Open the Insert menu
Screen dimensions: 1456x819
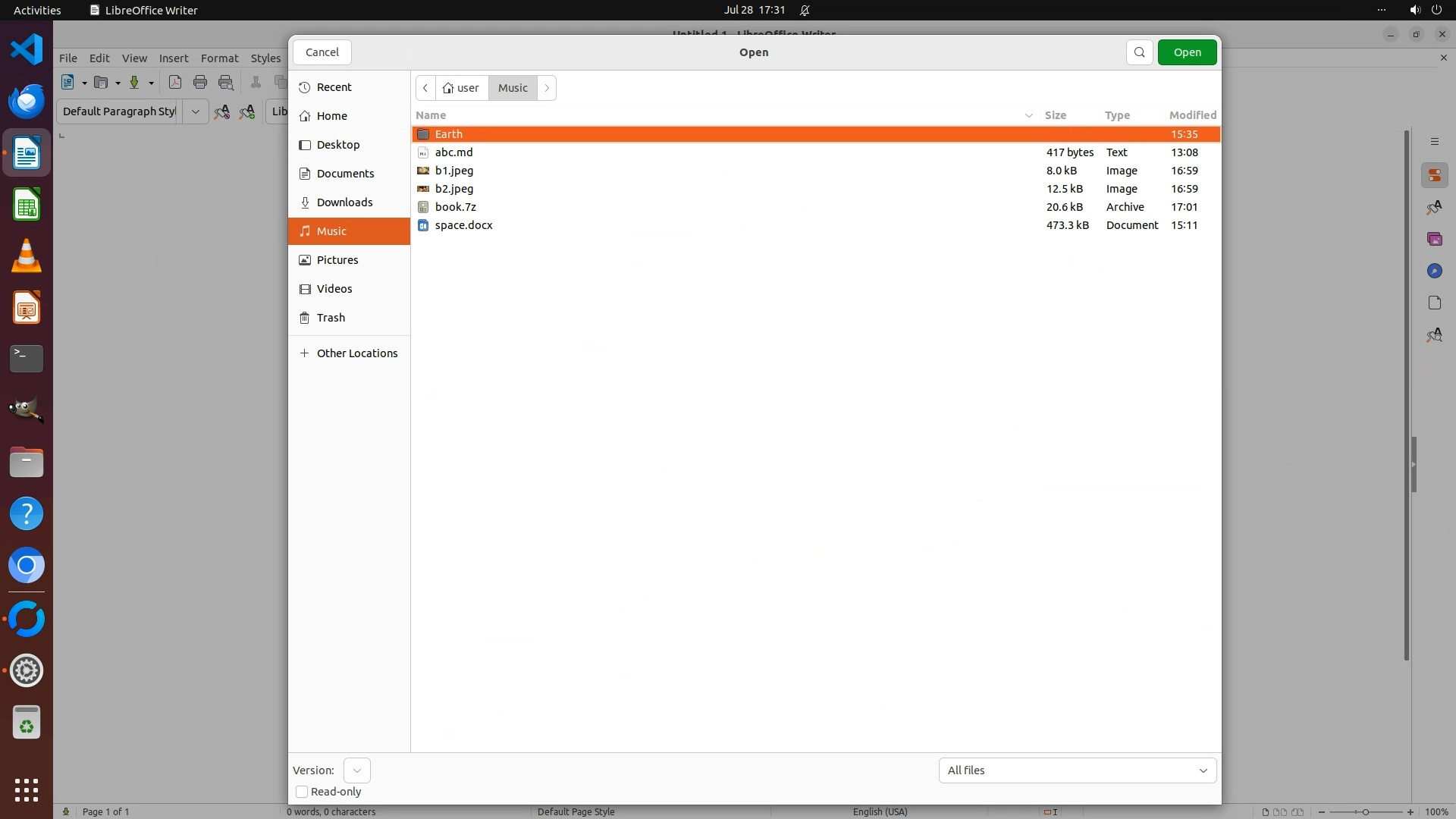(x=174, y=58)
